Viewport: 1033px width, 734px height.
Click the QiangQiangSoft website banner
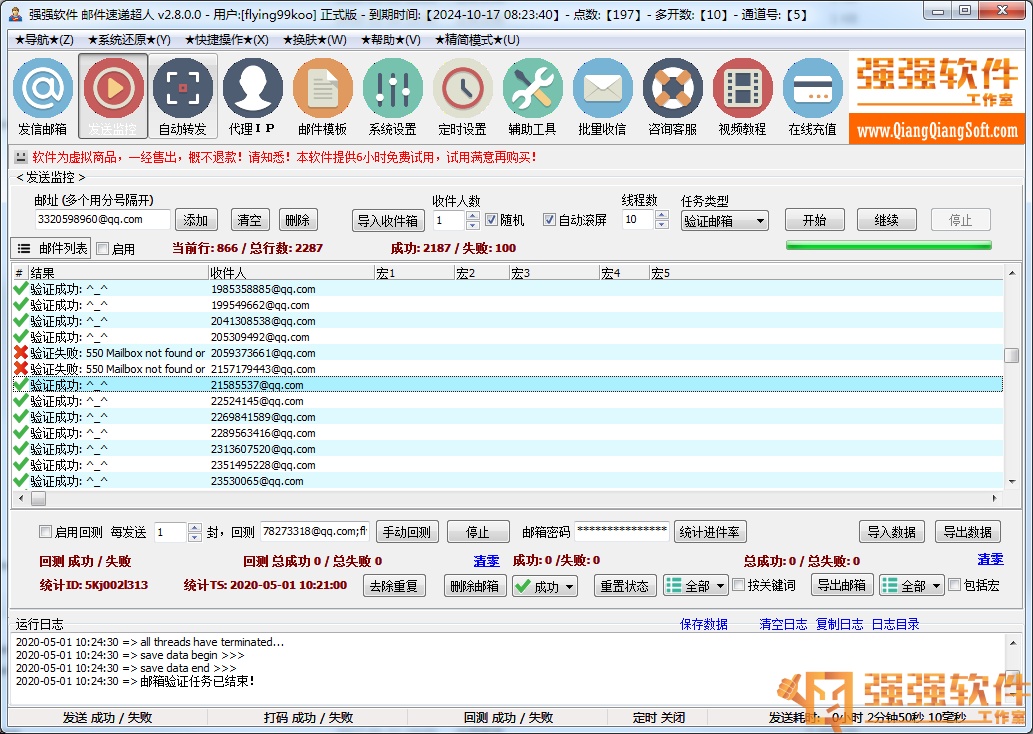coord(937,130)
